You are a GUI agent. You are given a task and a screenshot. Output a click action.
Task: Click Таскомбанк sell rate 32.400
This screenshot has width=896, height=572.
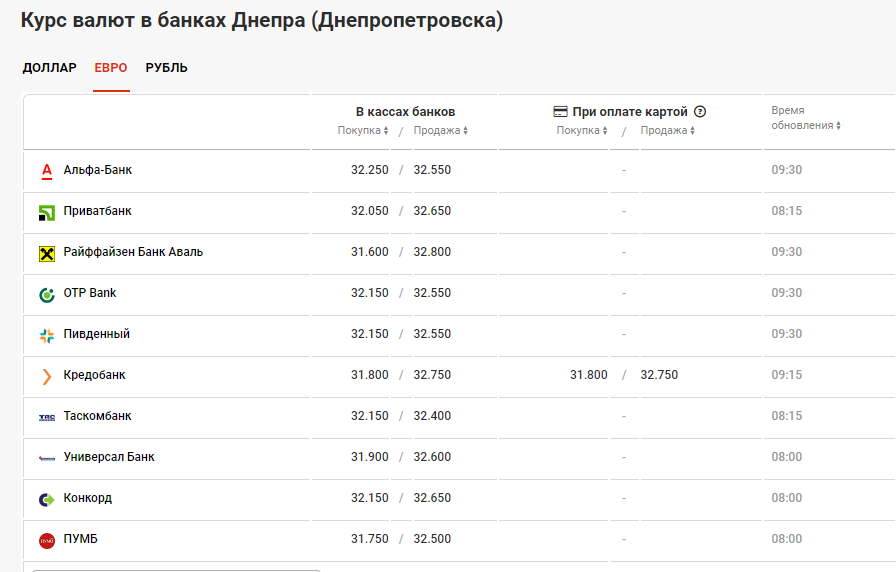click(x=432, y=416)
